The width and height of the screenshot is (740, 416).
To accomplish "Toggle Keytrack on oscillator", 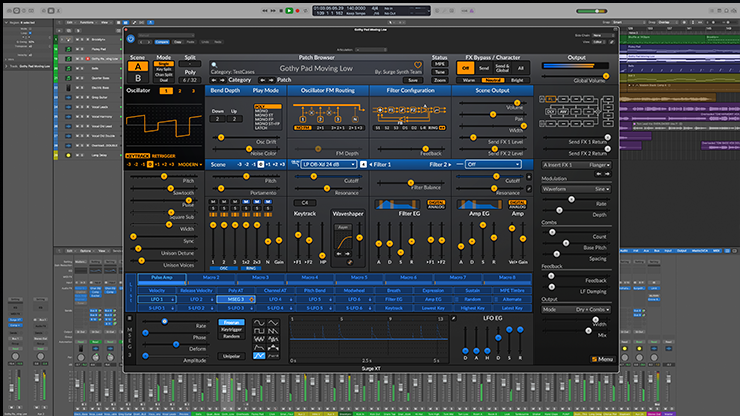I will pyautogui.click(x=138, y=156).
